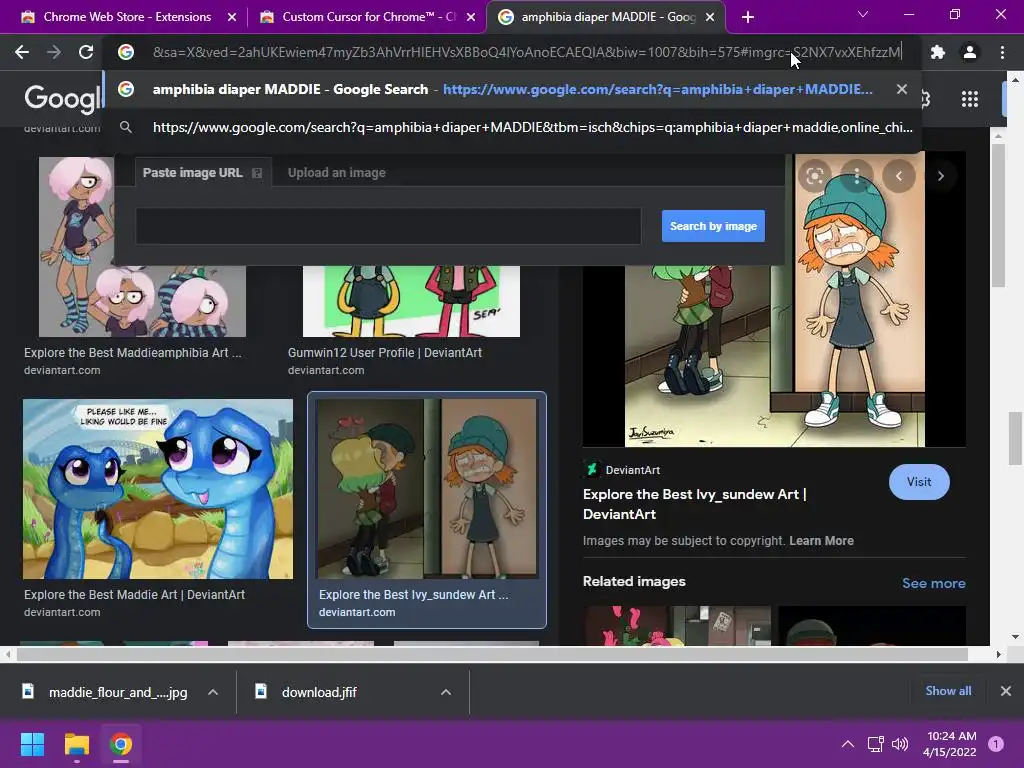
Task: Expand options for maddie_flour_and jpg download
Action: [213, 692]
